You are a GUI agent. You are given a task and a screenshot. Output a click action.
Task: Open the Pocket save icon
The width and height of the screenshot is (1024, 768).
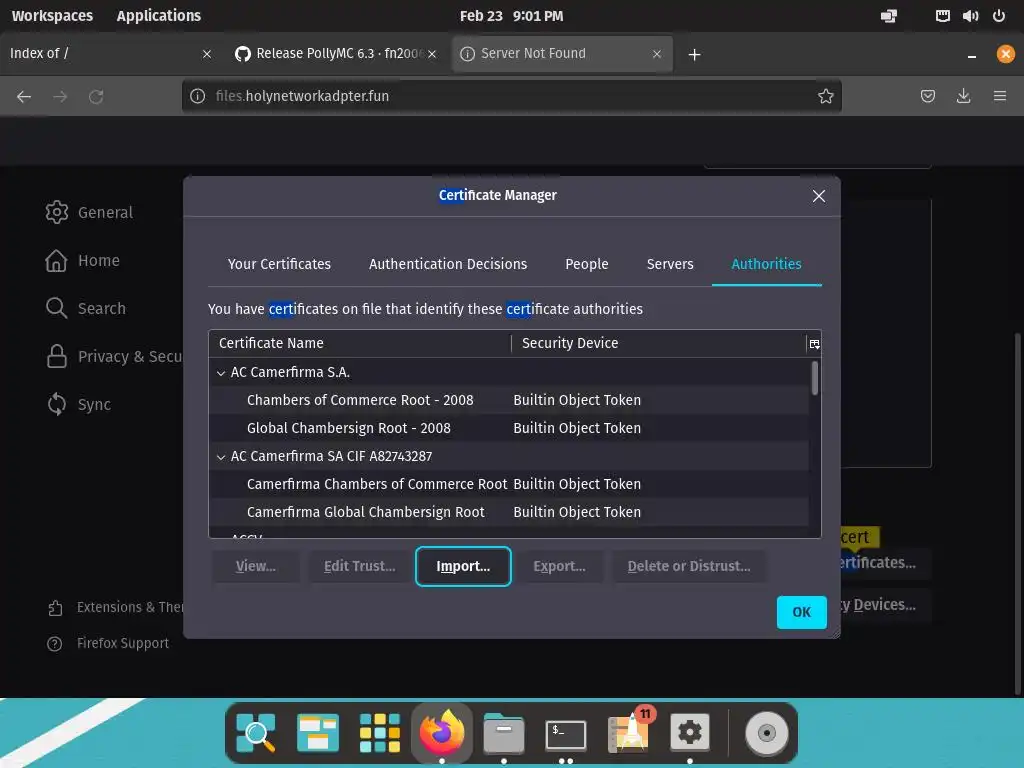[x=927, y=96]
